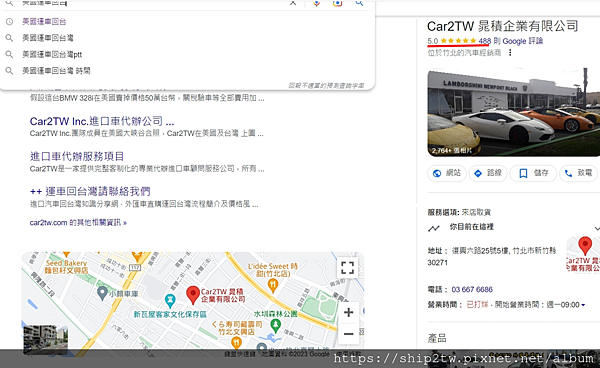Open street view thumbnail on the map
The width and height of the screenshot is (600, 368).
[x=46, y=339]
